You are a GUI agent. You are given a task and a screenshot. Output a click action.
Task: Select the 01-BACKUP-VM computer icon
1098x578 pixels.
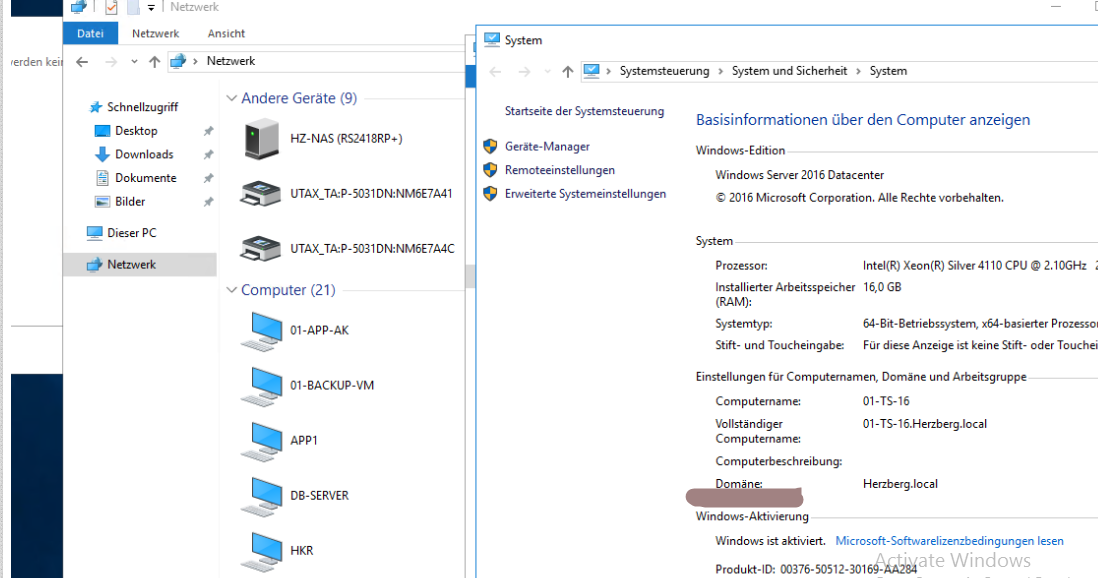261,386
